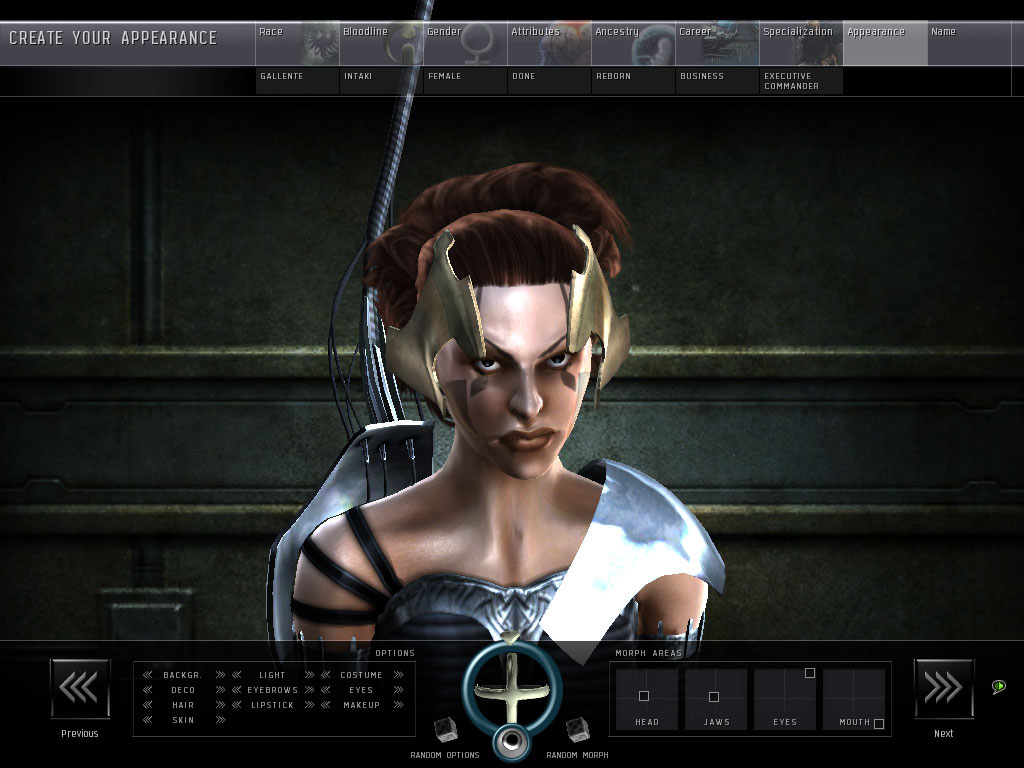The image size is (1024, 768).
Task: Cycle BACKGR. option to previous
Action: (x=148, y=675)
